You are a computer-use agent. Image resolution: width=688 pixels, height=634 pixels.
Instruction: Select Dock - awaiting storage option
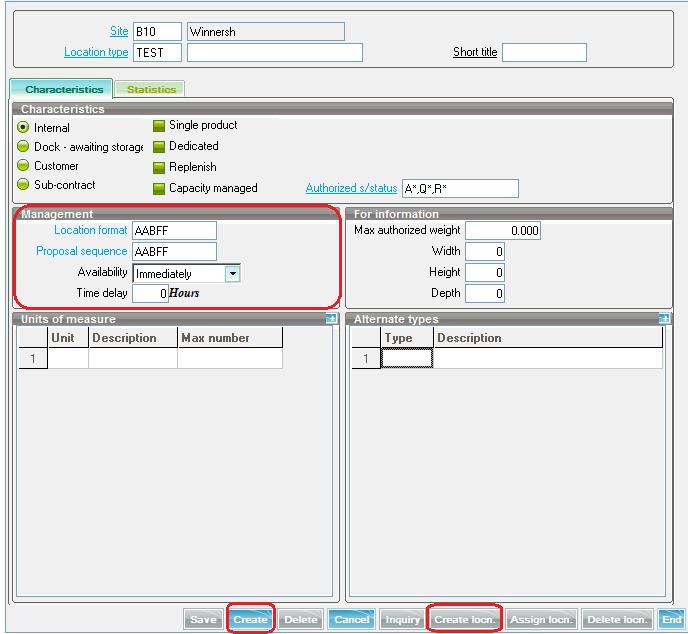[x=23, y=146]
